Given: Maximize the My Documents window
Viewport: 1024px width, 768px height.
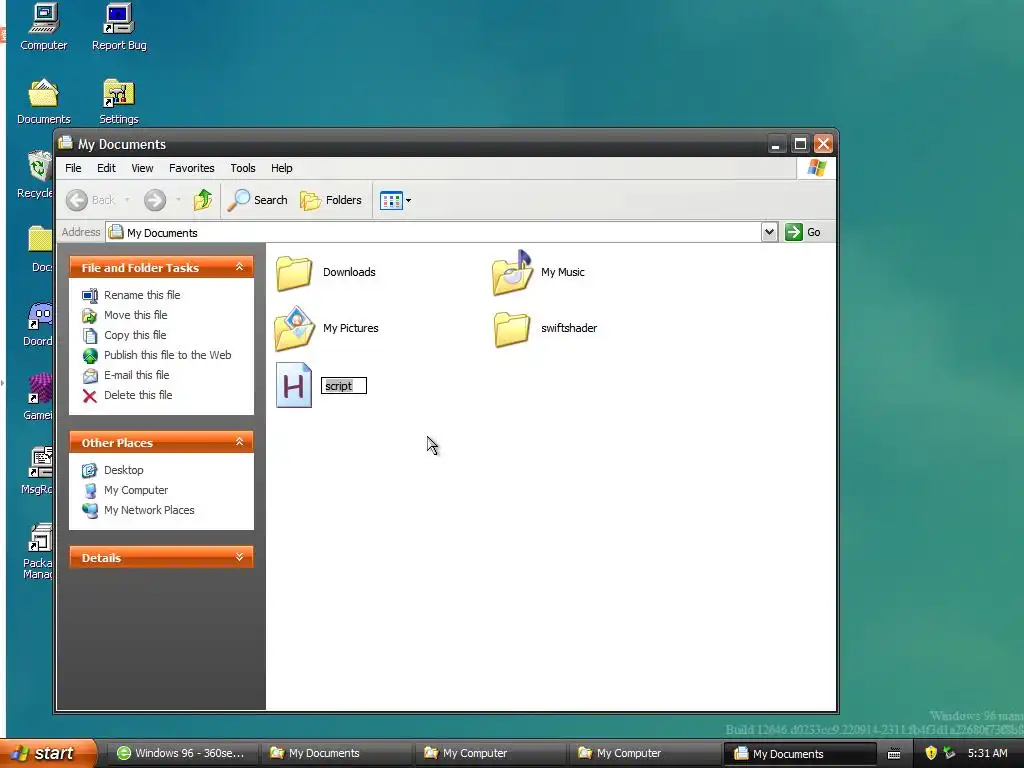Looking at the screenshot, I should click(800, 144).
